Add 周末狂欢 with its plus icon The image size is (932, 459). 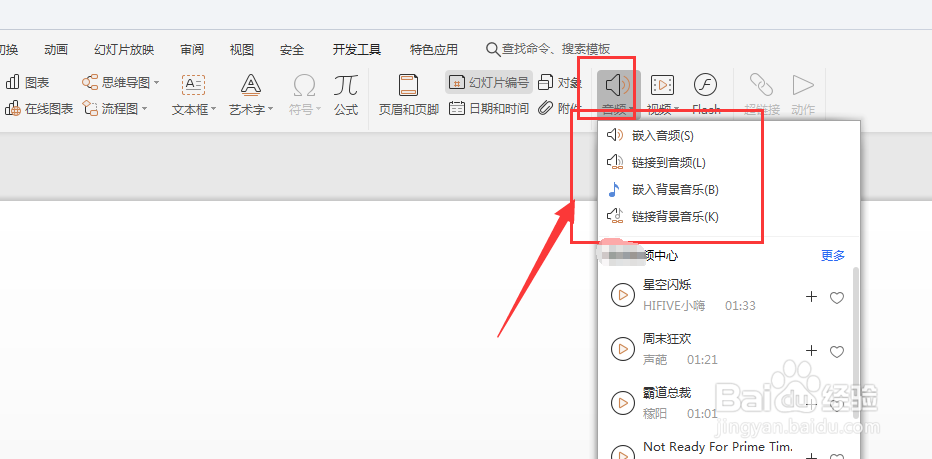tap(811, 351)
